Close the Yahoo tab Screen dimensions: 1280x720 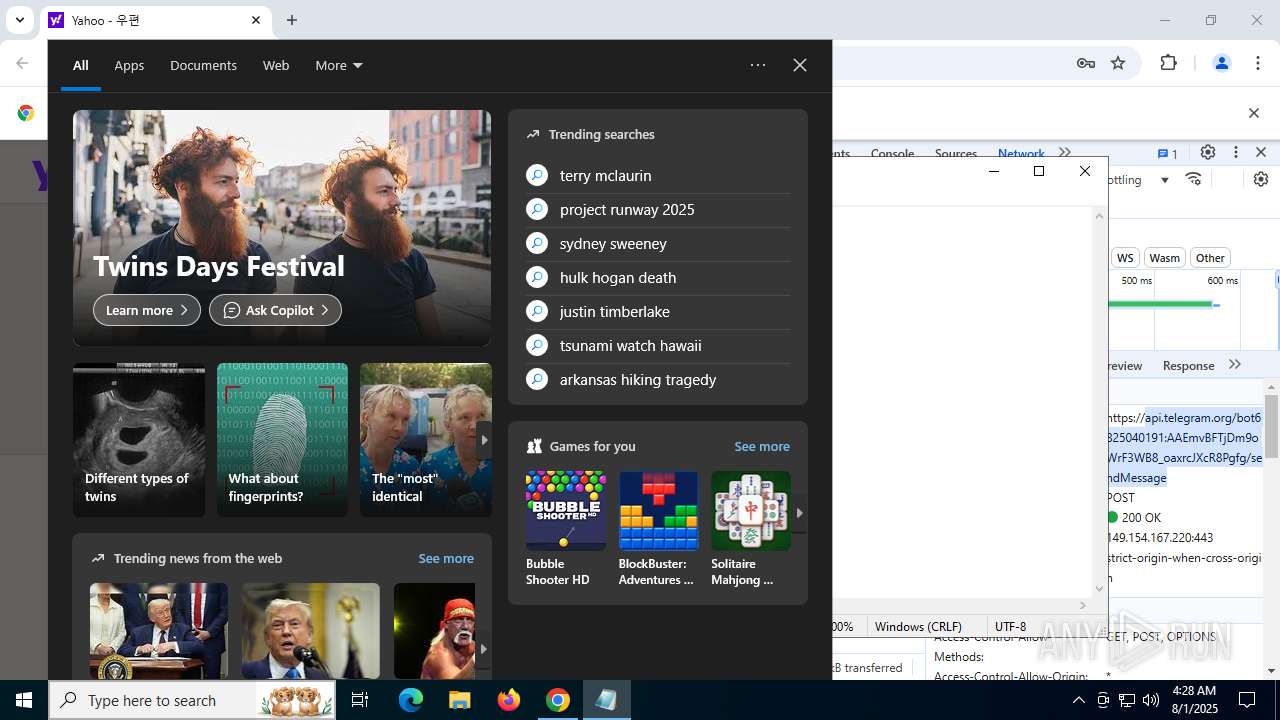click(x=256, y=20)
